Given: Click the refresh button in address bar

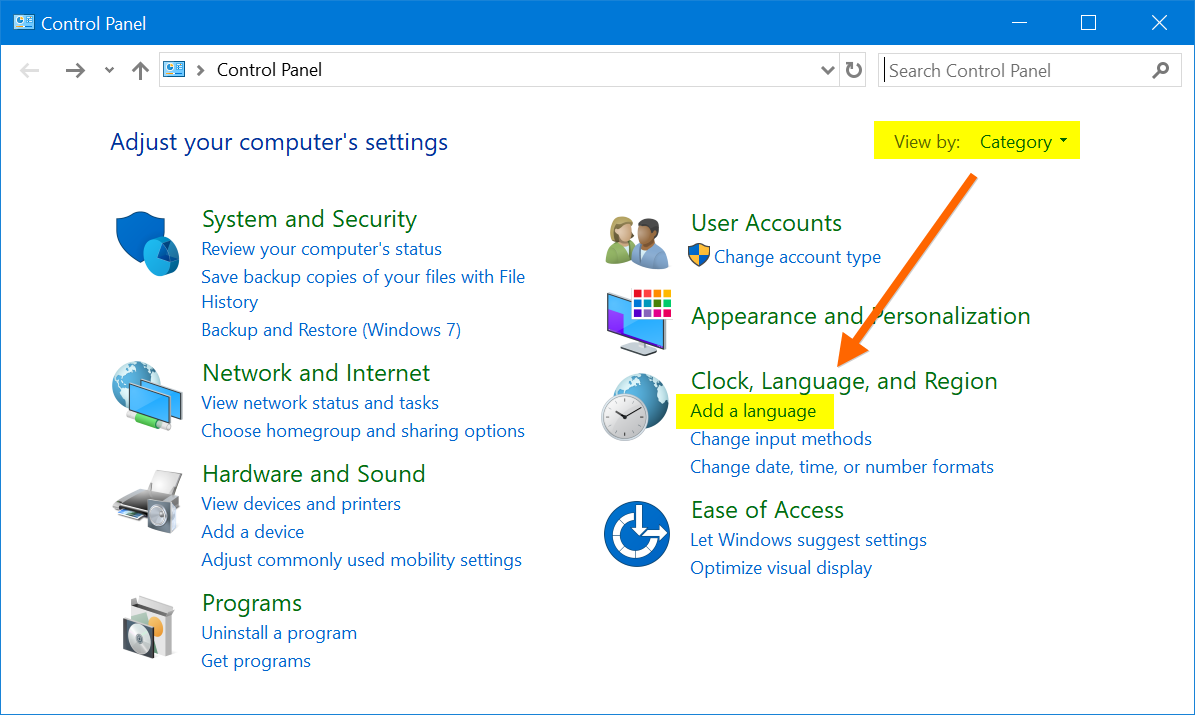Looking at the screenshot, I should pos(853,70).
